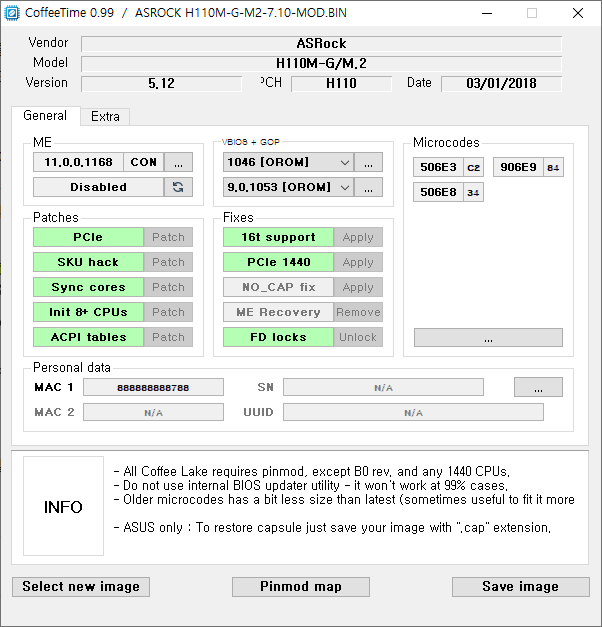The image size is (602, 627).
Task: Open the Pinmod map
Action: click(301, 587)
